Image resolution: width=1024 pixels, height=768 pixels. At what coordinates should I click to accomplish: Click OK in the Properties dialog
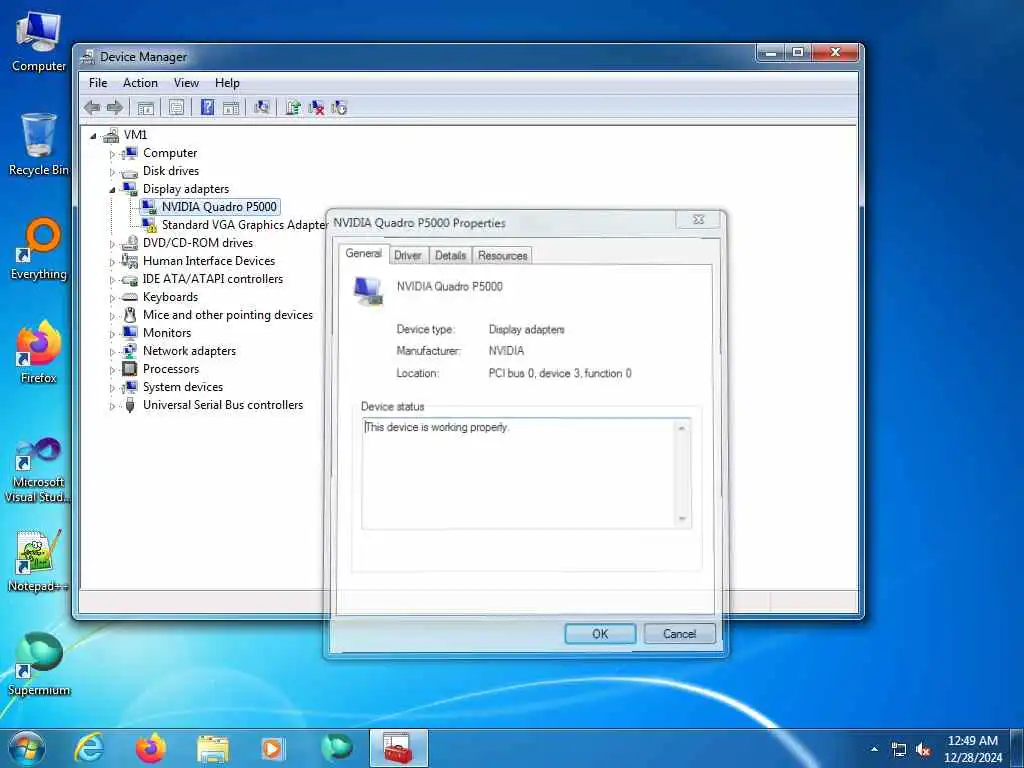coord(600,633)
